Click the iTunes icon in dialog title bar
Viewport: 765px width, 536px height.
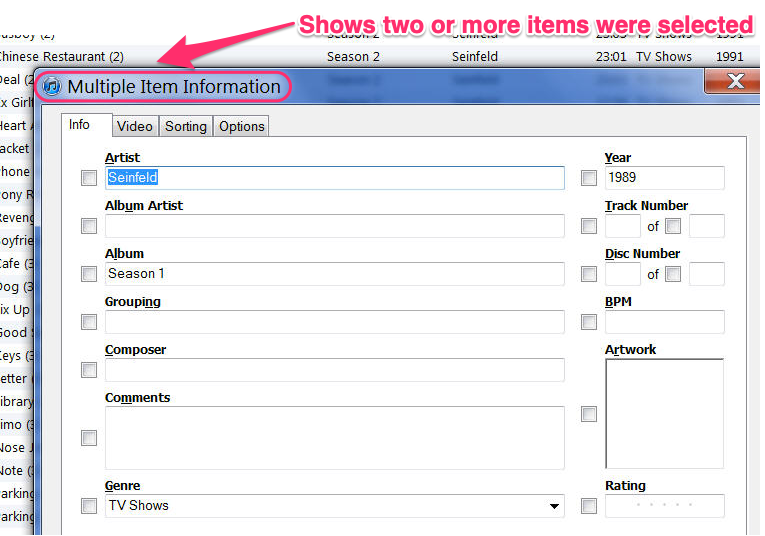point(52,86)
